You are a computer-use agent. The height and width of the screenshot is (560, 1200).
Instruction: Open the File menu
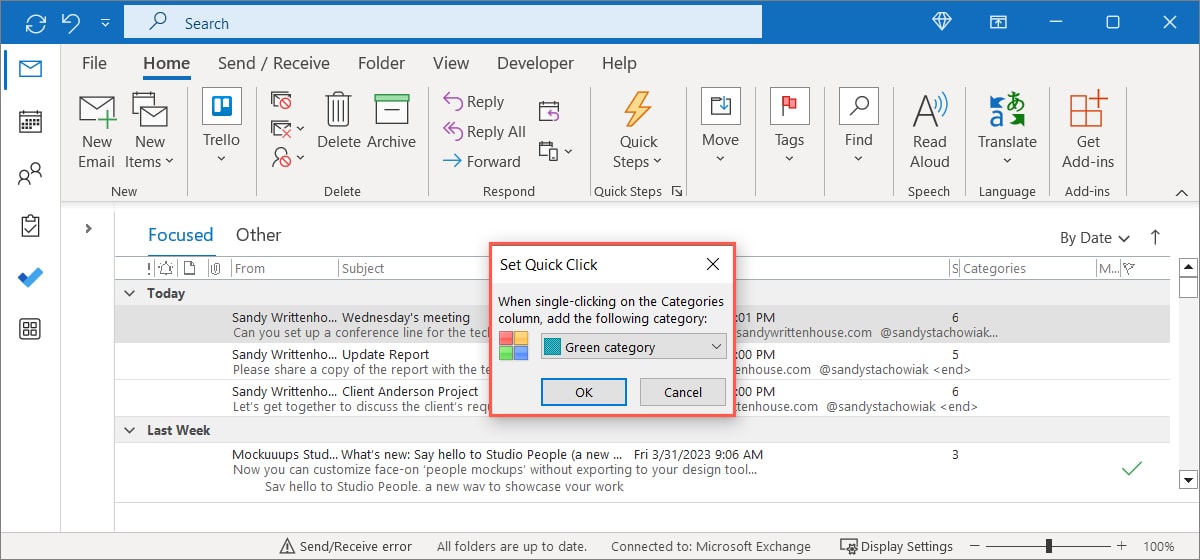click(94, 63)
